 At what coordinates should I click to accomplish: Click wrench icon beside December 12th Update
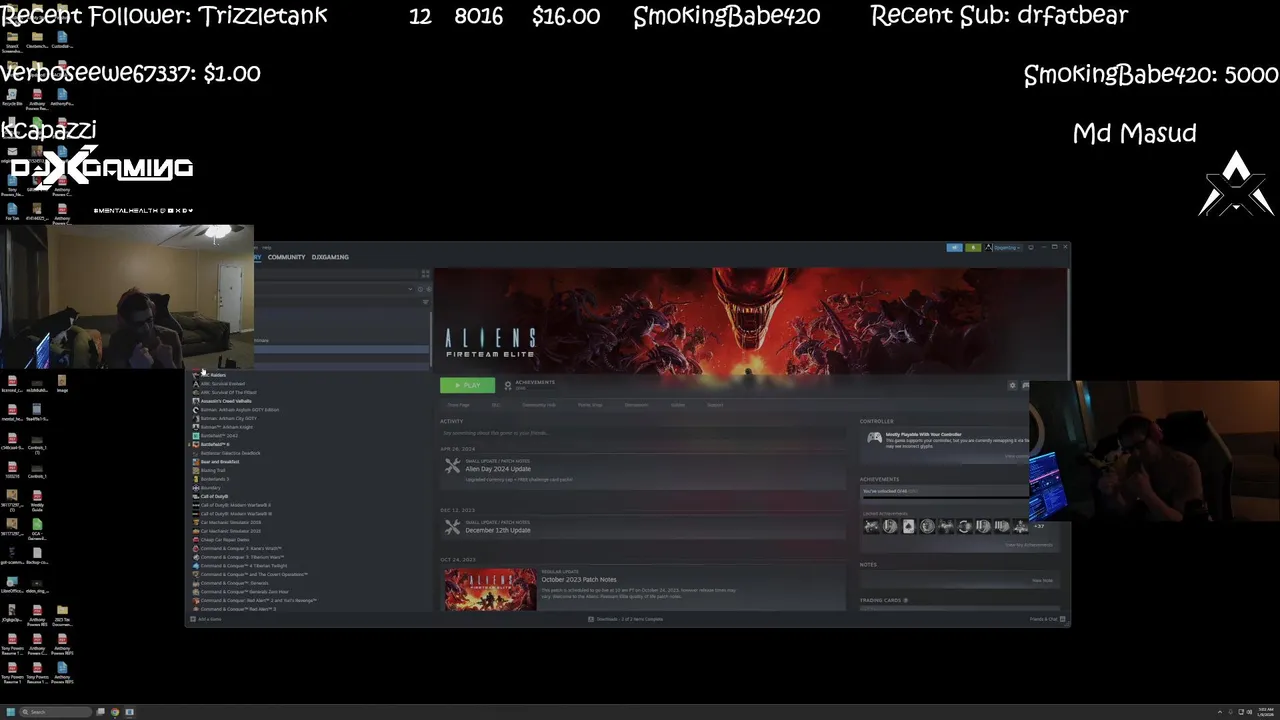point(452,527)
